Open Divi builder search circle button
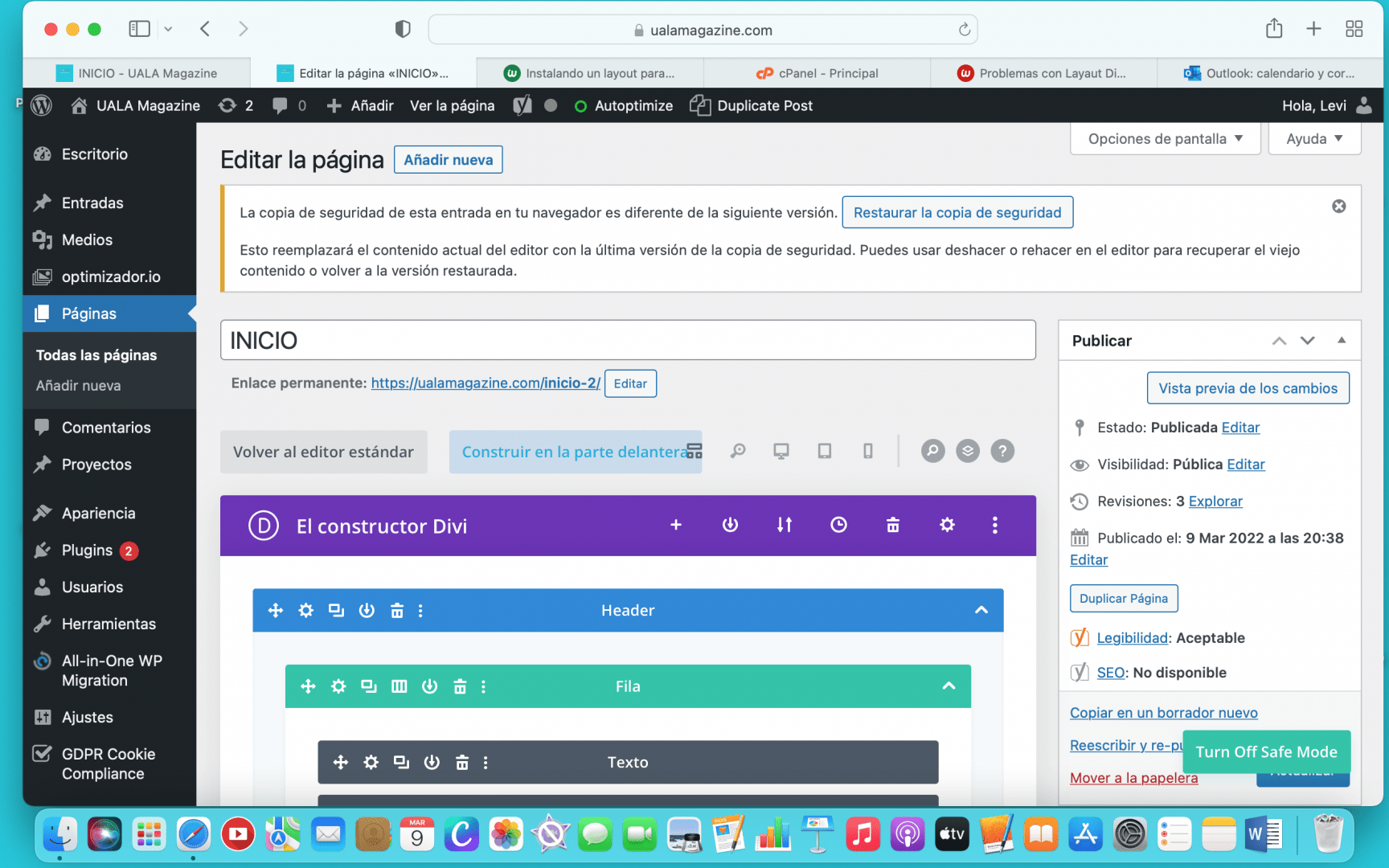Viewport: 1389px width, 868px height. point(932,451)
